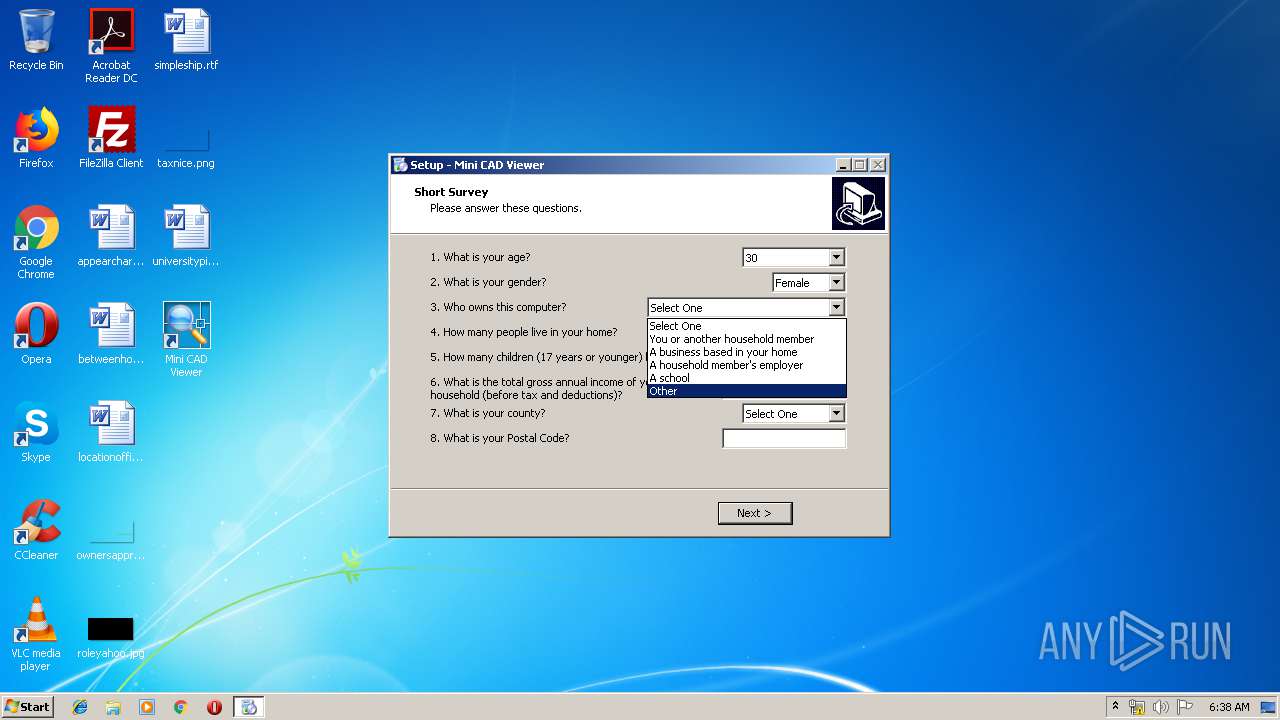Select the CCleaner desktop shortcut
The height and width of the screenshot is (720, 1280).
click(36, 530)
